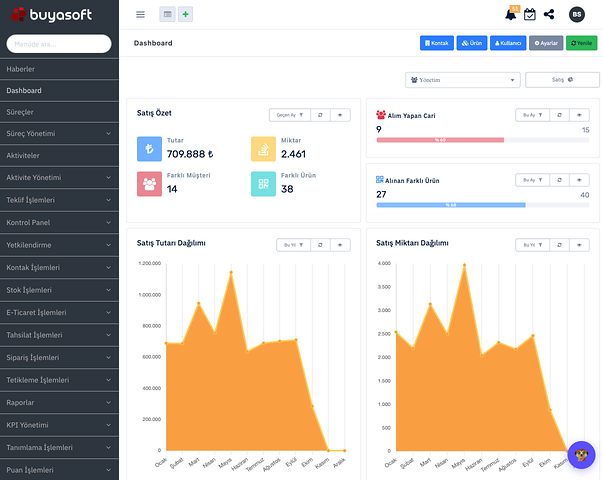Refresh the Alım Yapan Cari card
This screenshot has height=480, width=603.
point(559,115)
